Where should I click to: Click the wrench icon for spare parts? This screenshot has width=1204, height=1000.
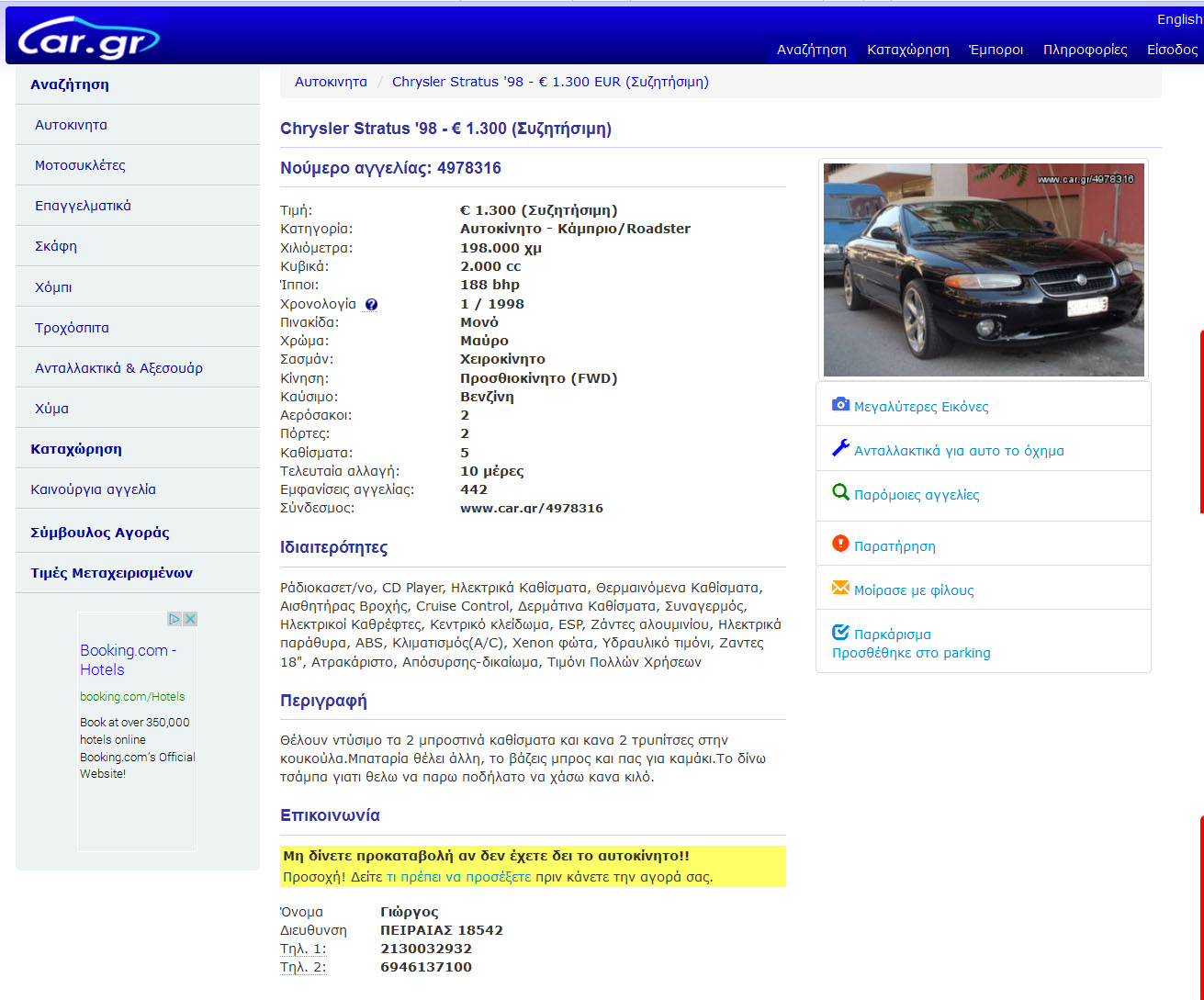tap(840, 448)
